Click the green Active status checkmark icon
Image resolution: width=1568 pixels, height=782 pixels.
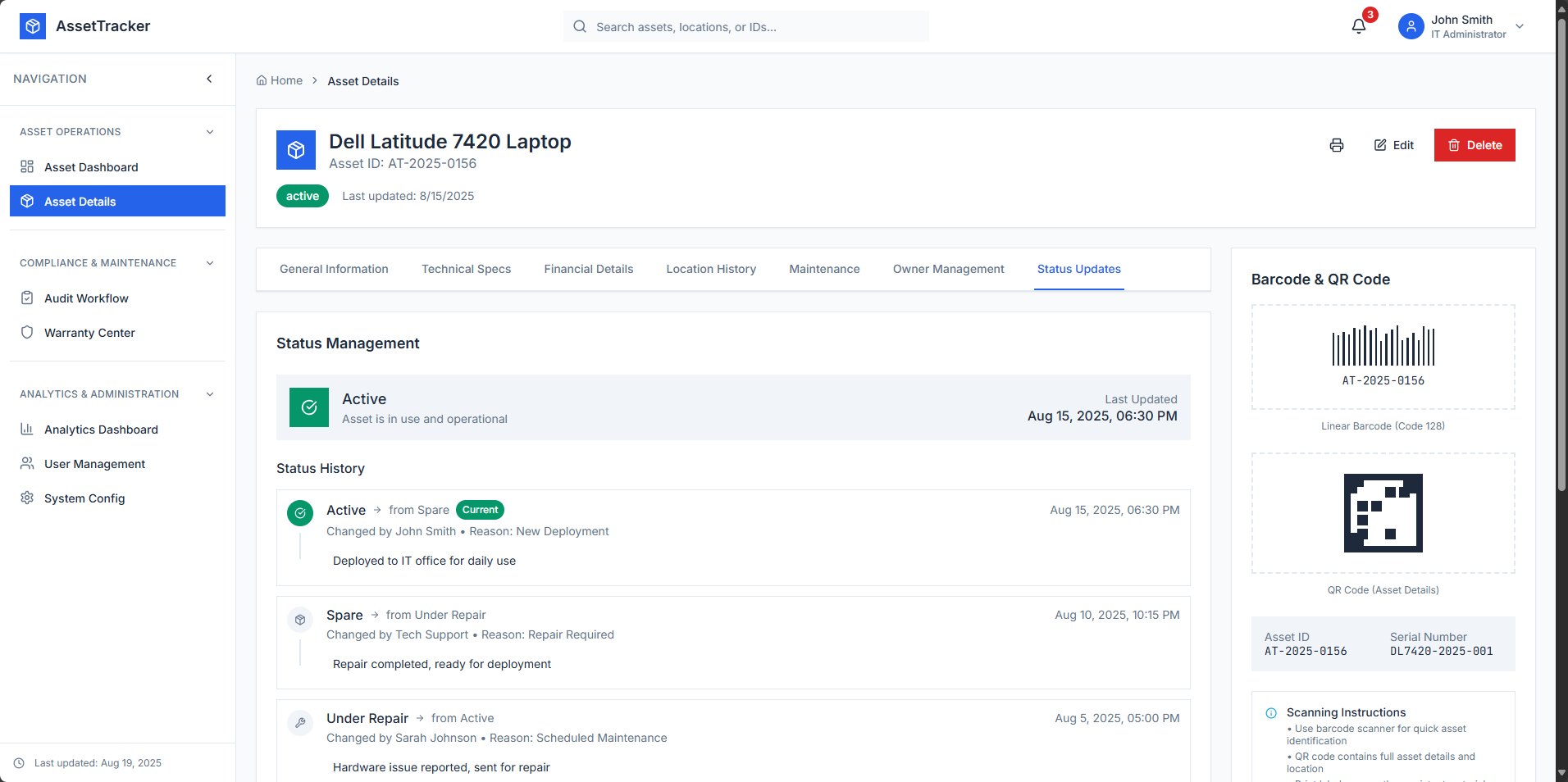[309, 407]
